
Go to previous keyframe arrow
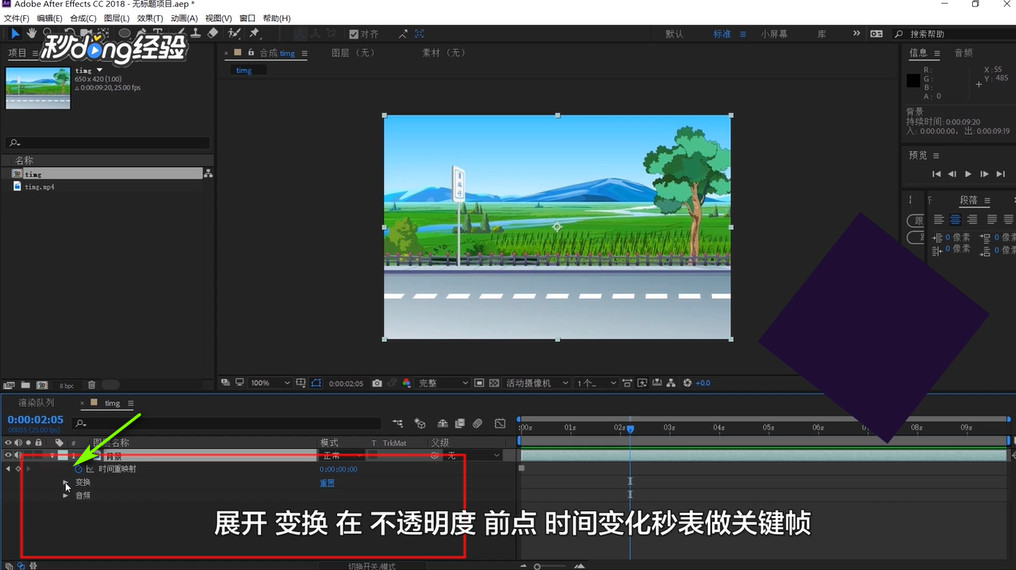(8, 469)
